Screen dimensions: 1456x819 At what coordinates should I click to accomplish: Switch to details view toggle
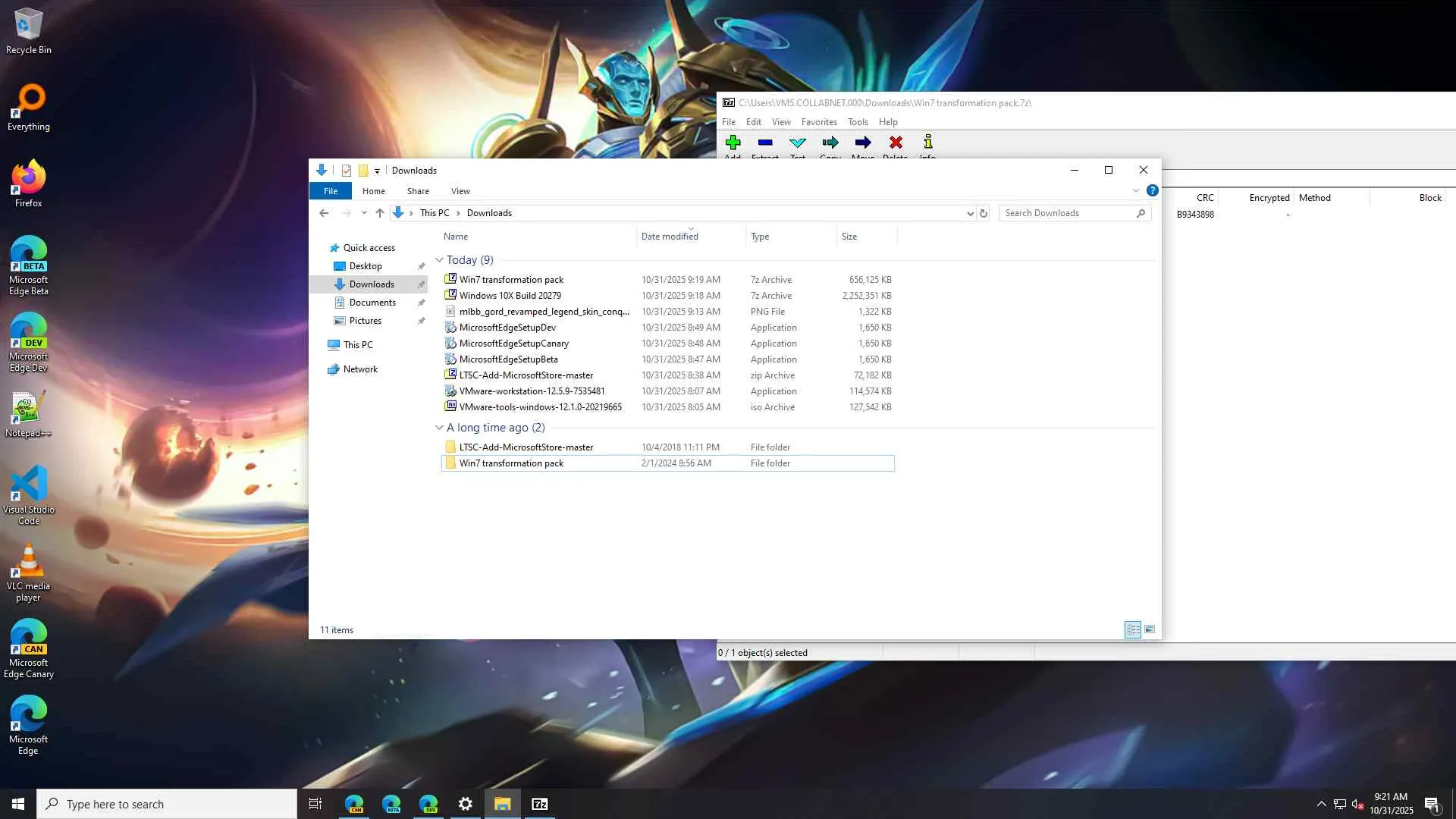click(1133, 629)
